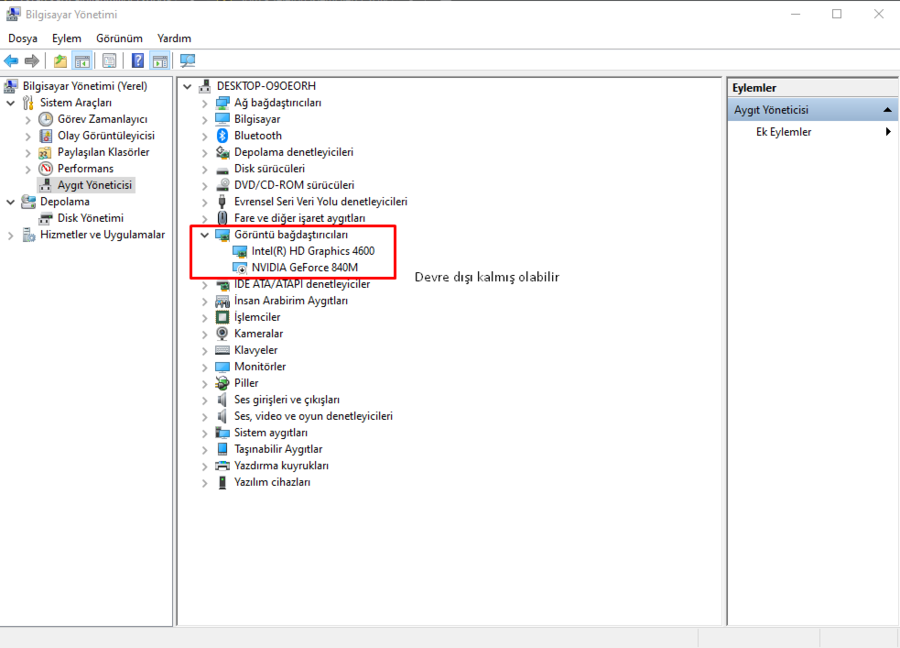Click the NVIDIA GeForce 840M adapter icon
This screenshot has height=648, width=900.
(x=240, y=268)
